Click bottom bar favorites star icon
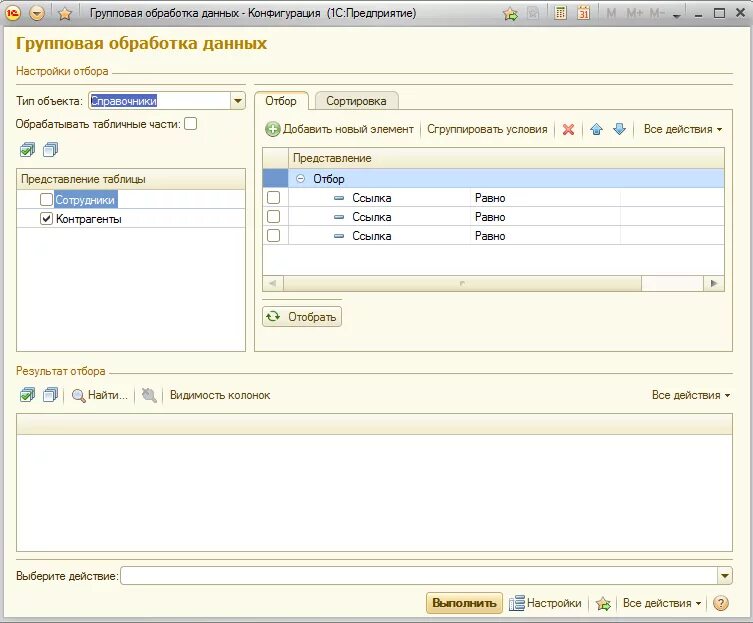Screen dimensions: 753x623 pos(603,603)
